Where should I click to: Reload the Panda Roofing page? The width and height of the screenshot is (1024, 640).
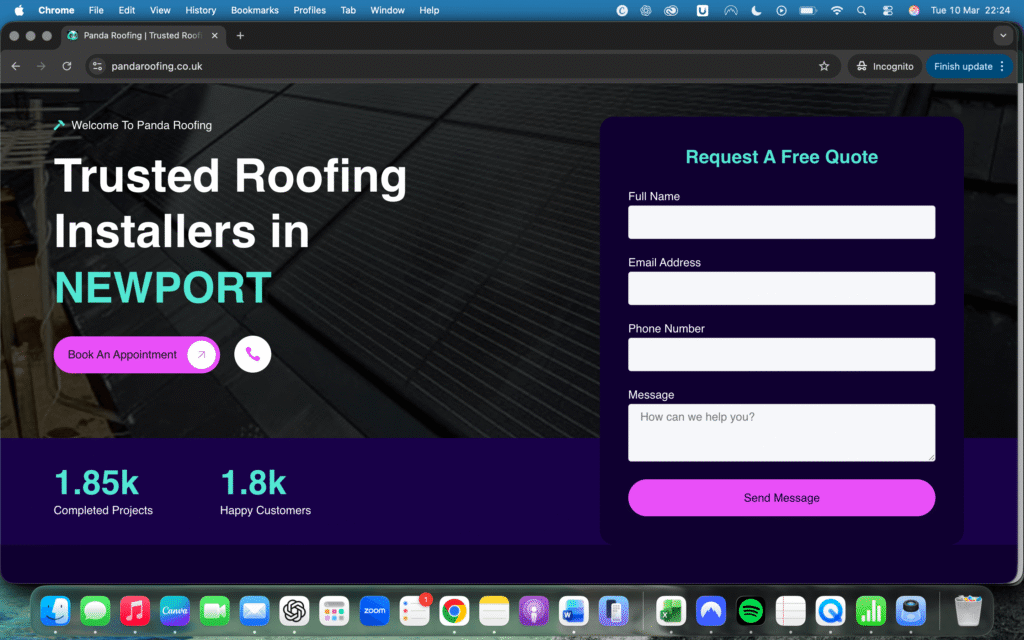click(x=67, y=66)
